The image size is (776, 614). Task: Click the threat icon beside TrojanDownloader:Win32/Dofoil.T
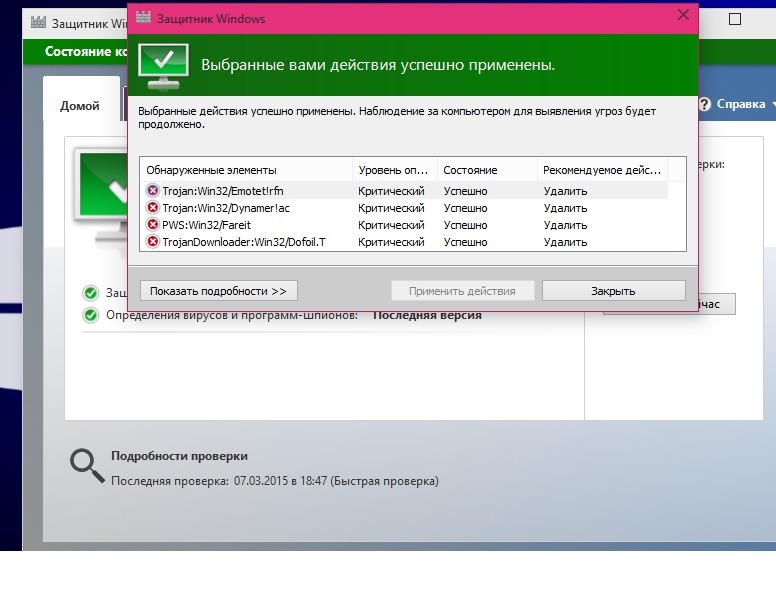[152, 241]
